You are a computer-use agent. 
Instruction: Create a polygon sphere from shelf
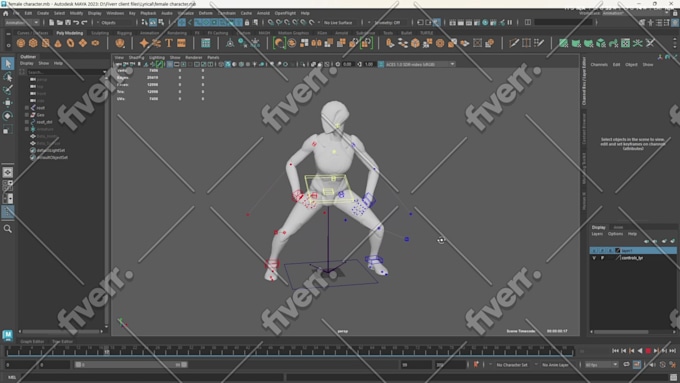point(21,43)
